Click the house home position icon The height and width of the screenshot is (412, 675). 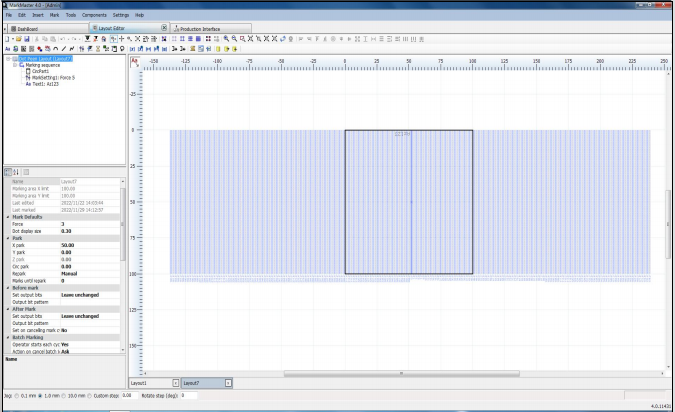tap(104, 39)
